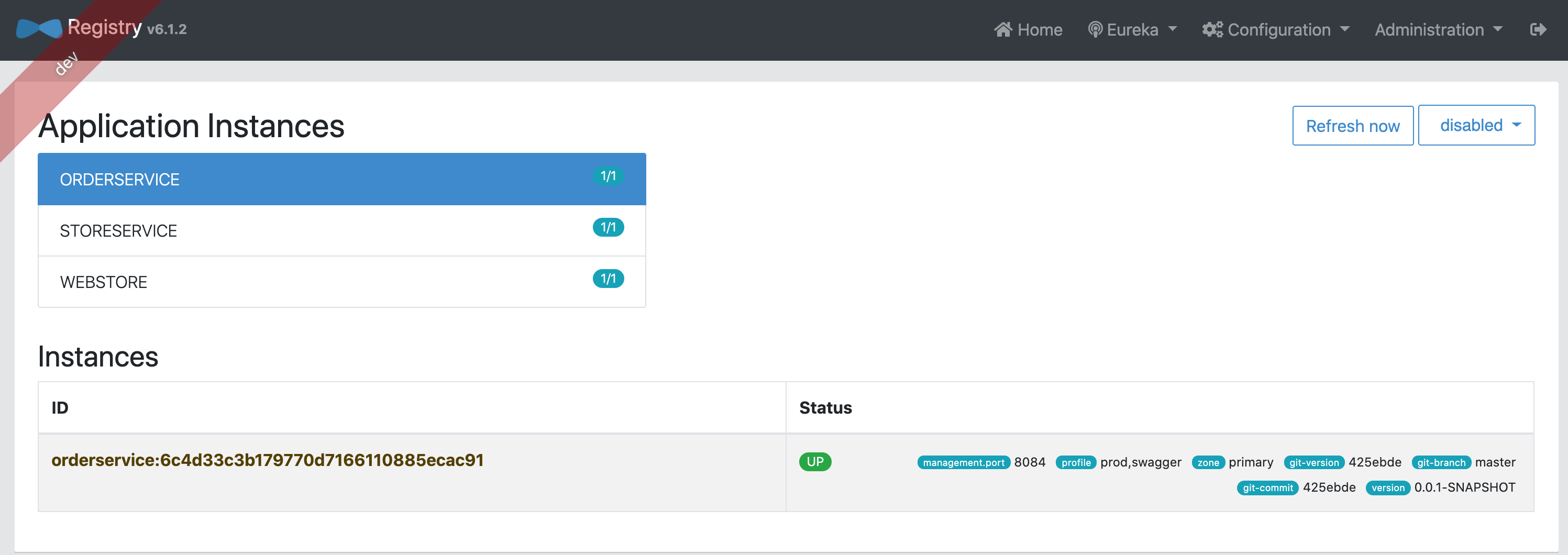1568x555 pixels.
Task: Click the green UP status badge
Action: 814,462
